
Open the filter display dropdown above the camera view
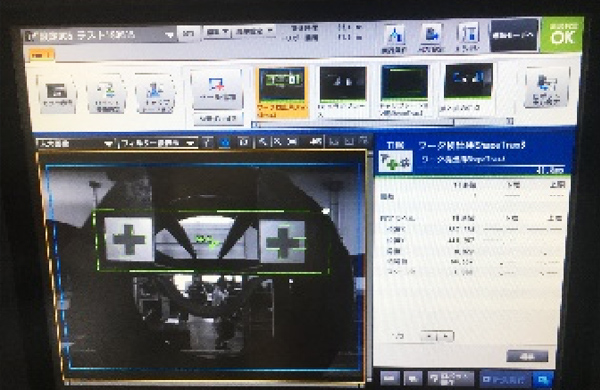158,144
